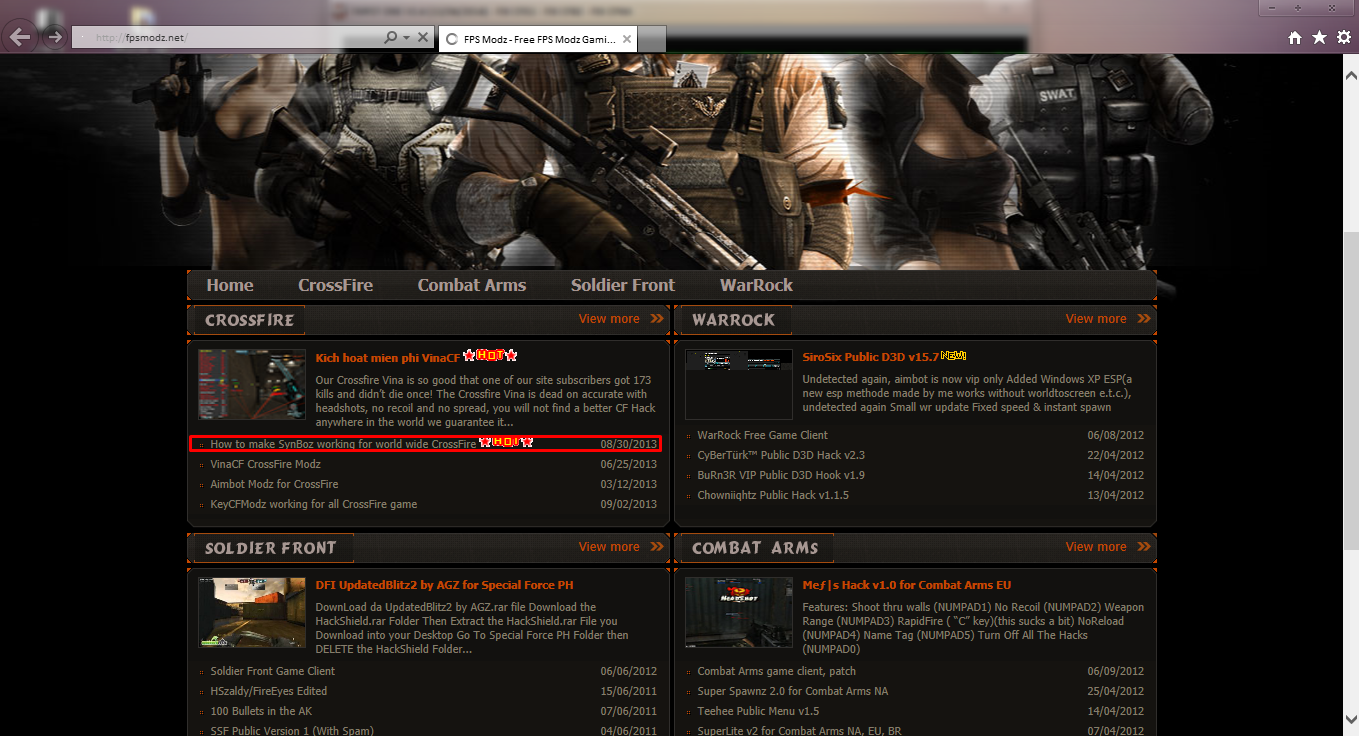Click the HOT badge beside Kich hoat headline

click(490, 355)
